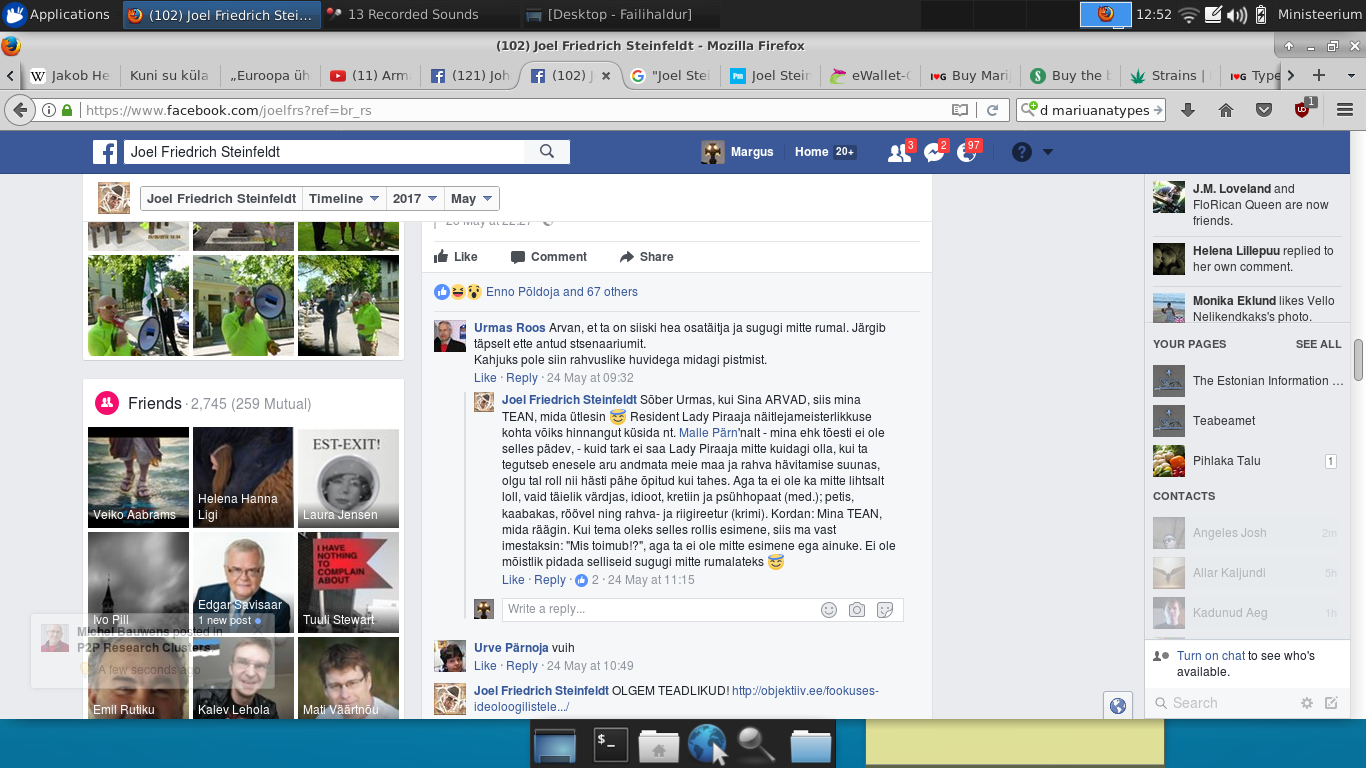
Task: Open Facebook notifications globe icon
Action: [x=967, y=152]
